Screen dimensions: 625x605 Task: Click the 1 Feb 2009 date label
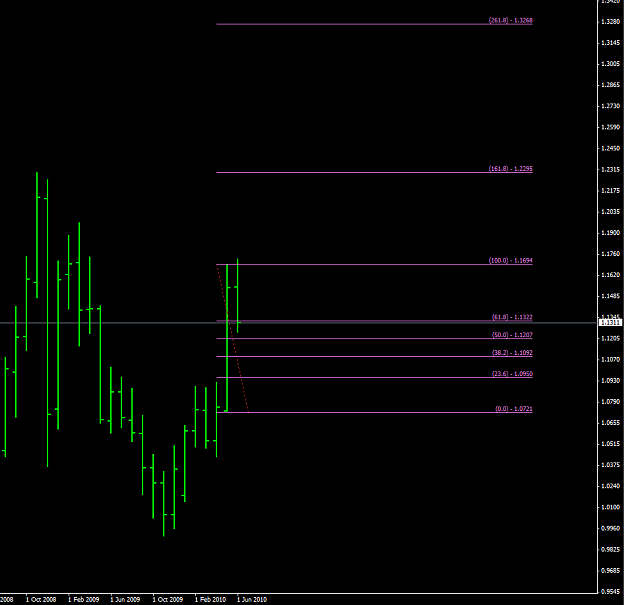pyautogui.click(x=84, y=599)
